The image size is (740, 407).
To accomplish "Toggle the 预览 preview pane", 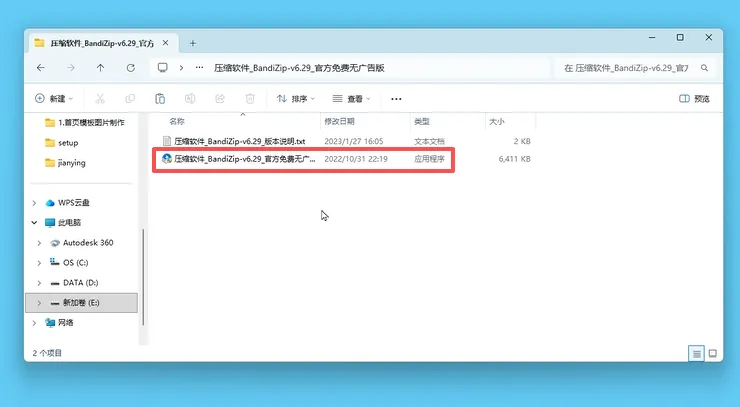I will (x=694, y=99).
